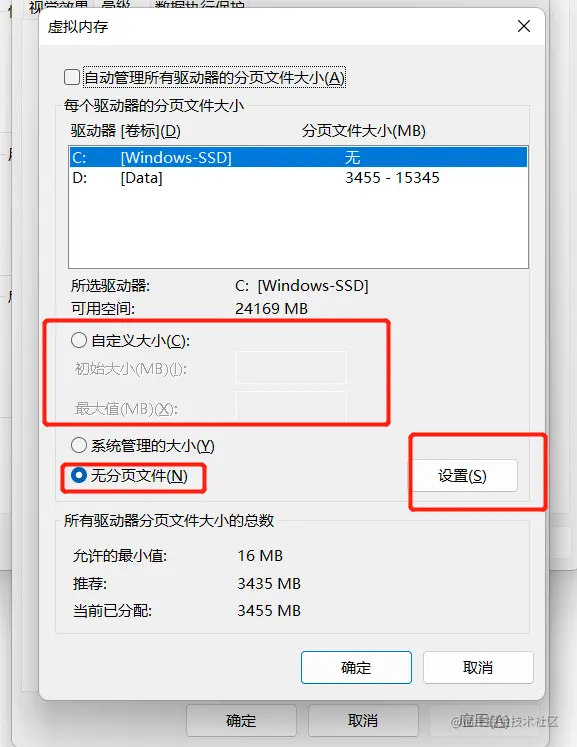Choose the 自定义大小 radio option
Image resolution: width=577 pixels, height=747 pixels.
79,340
